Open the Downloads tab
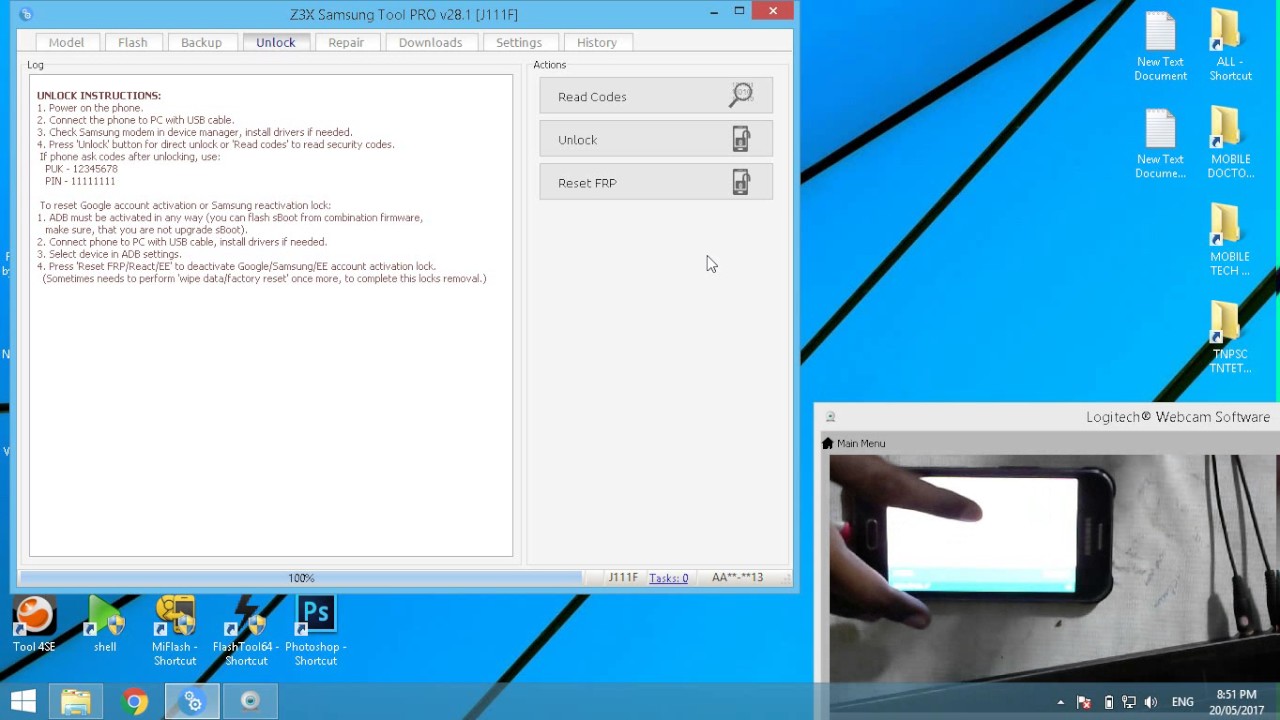The image size is (1280, 720). tap(430, 42)
